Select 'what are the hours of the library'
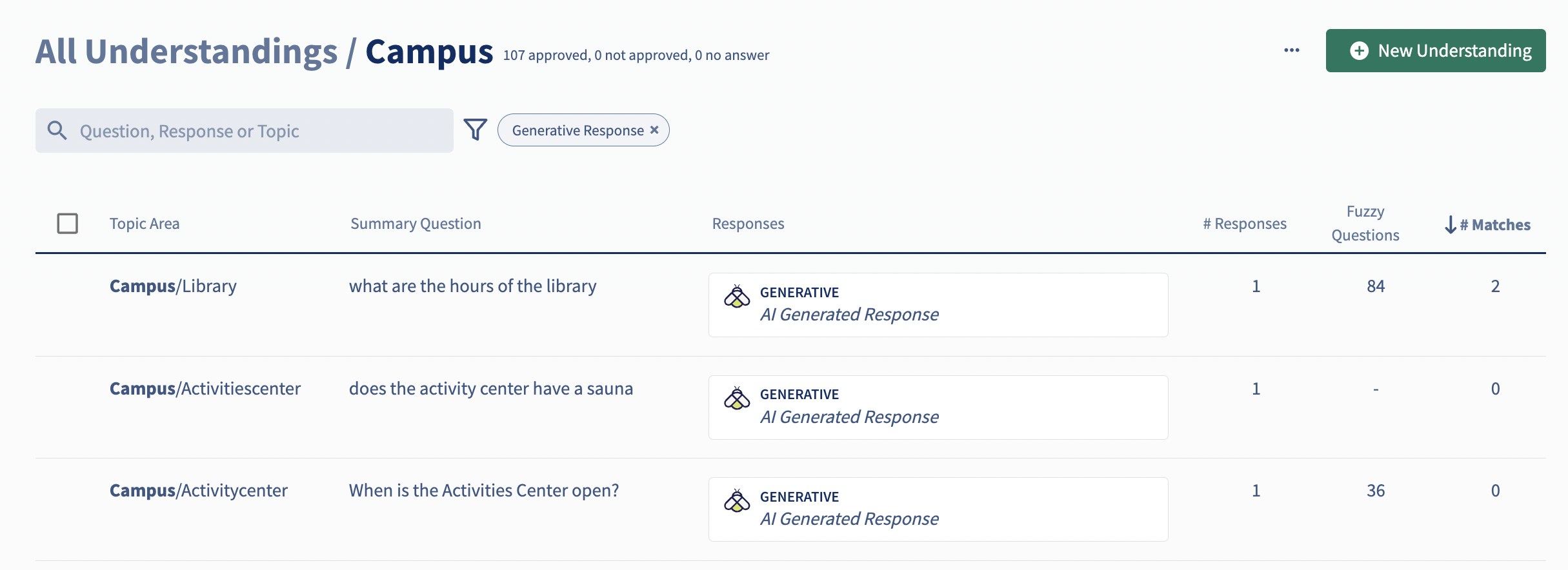Viewport: 1568px width, 570px height. point(473,286)
